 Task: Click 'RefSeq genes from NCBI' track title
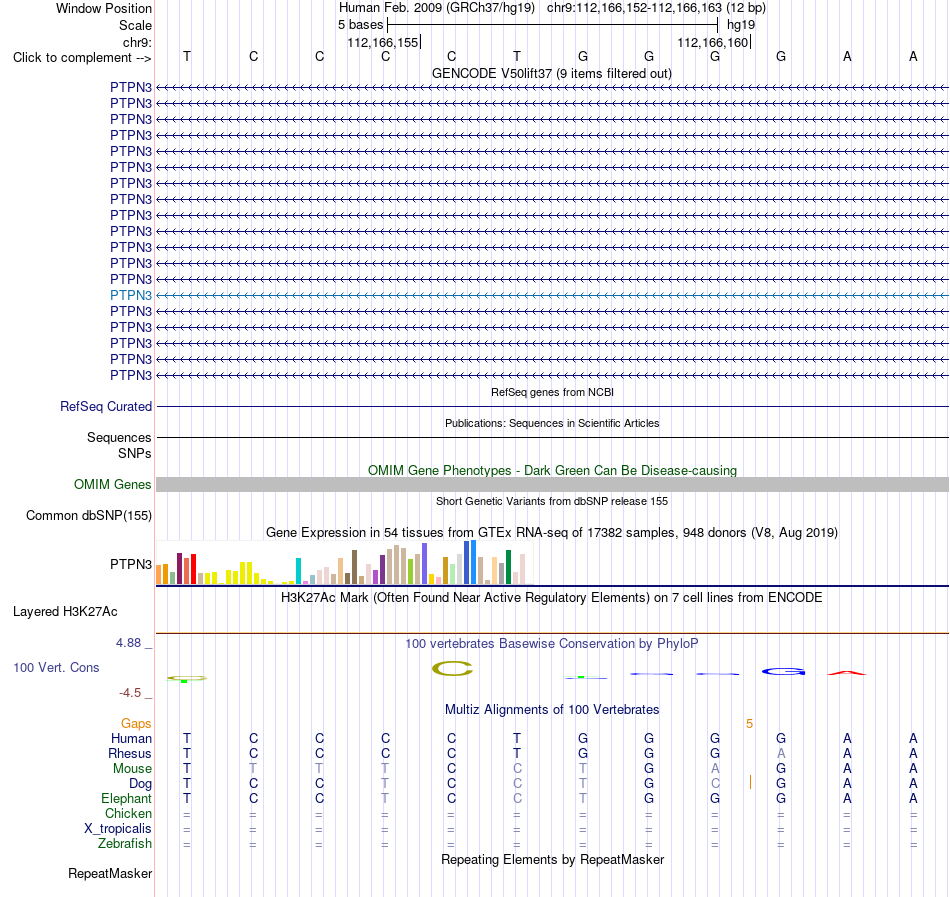pos(552,392)
